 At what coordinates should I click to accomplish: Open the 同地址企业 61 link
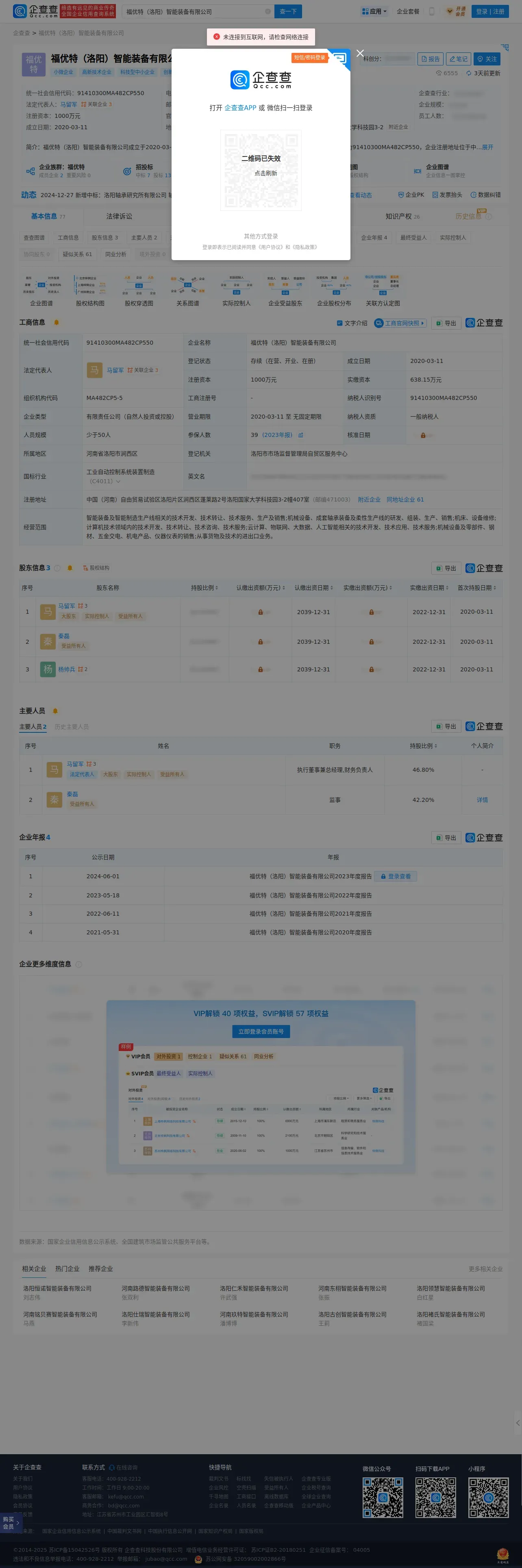(405, 500)
